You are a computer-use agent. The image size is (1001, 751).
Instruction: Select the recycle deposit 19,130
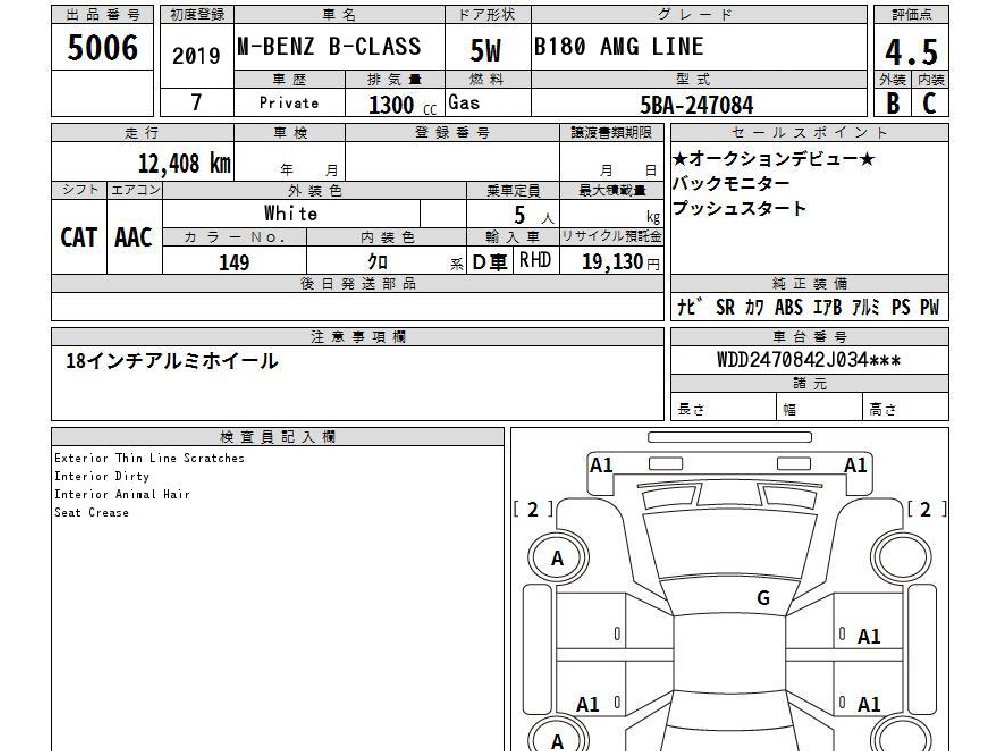[612, 261]
